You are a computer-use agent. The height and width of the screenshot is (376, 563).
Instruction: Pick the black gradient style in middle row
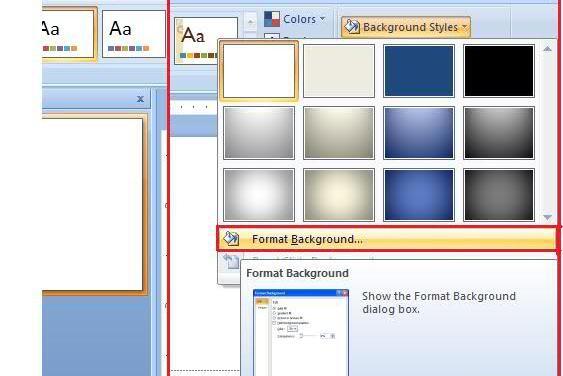point(499,133)
